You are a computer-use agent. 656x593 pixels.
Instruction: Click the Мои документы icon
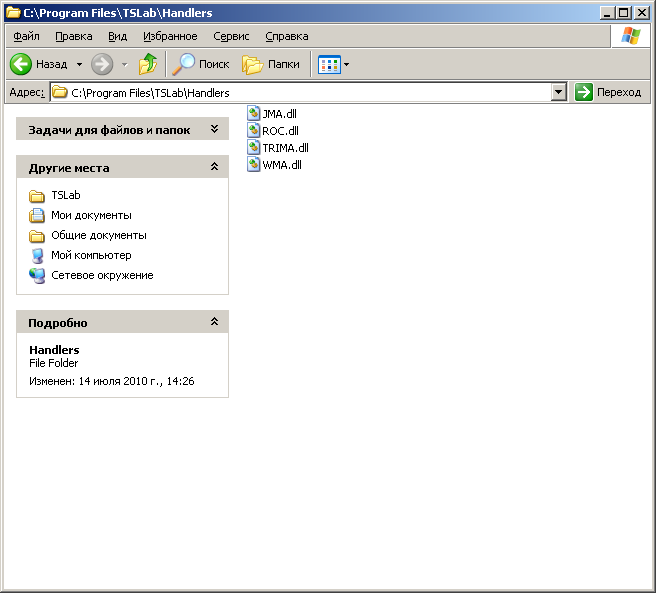point(37,215)
